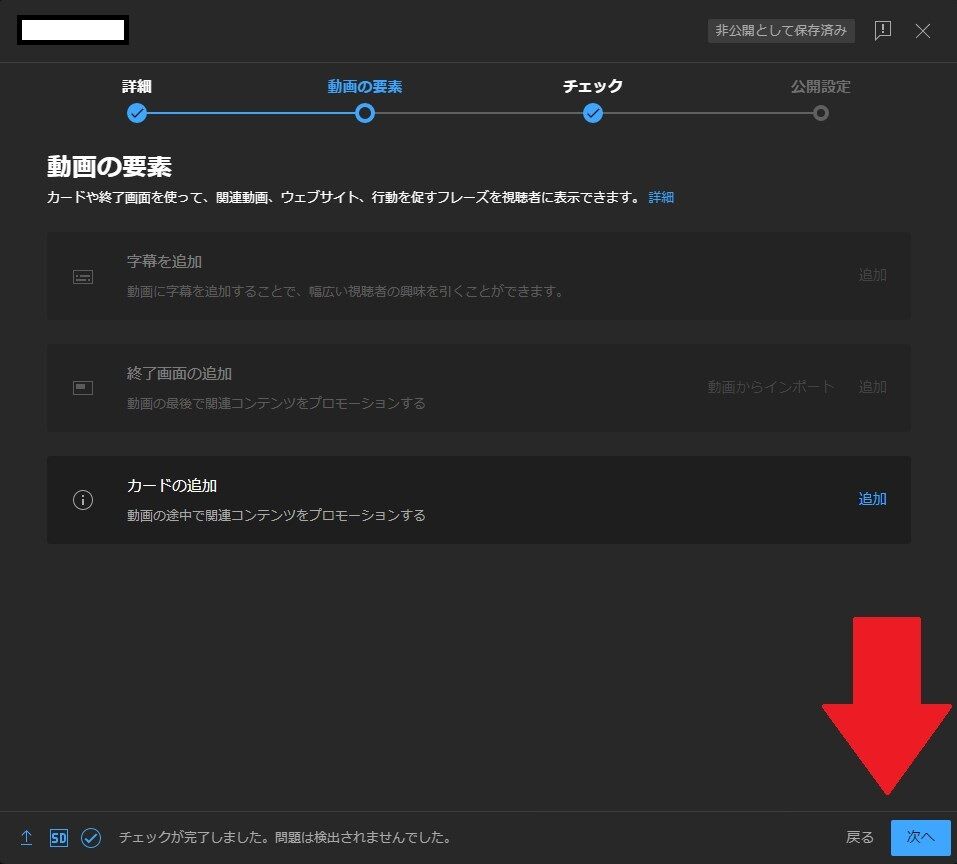The height and width of the screenshot is (864, 957).
Task: Click the 詳細 step checkmark circle
Action: pos(137,113)
